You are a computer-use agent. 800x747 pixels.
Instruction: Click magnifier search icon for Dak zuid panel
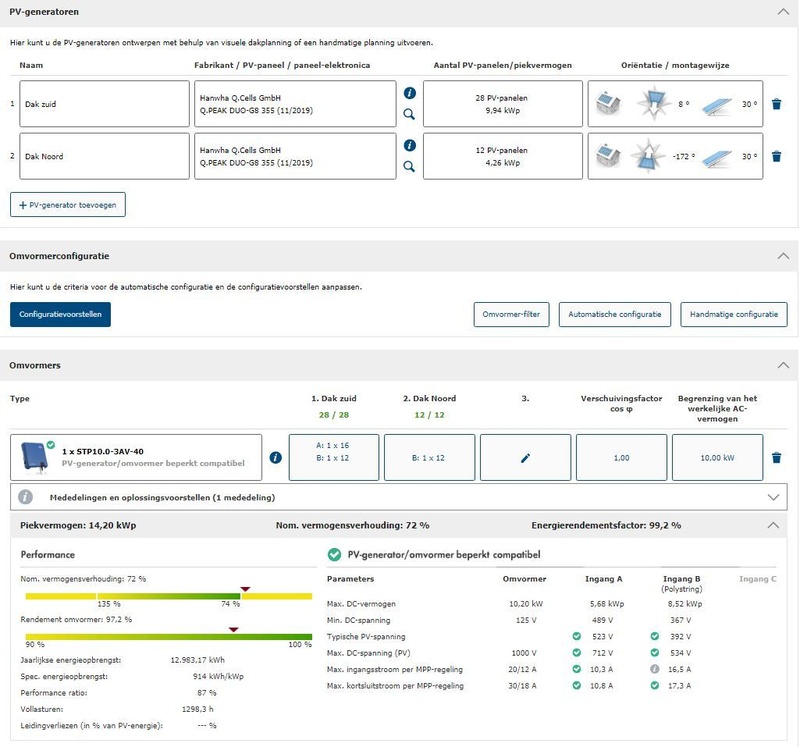tap(409, 114)
